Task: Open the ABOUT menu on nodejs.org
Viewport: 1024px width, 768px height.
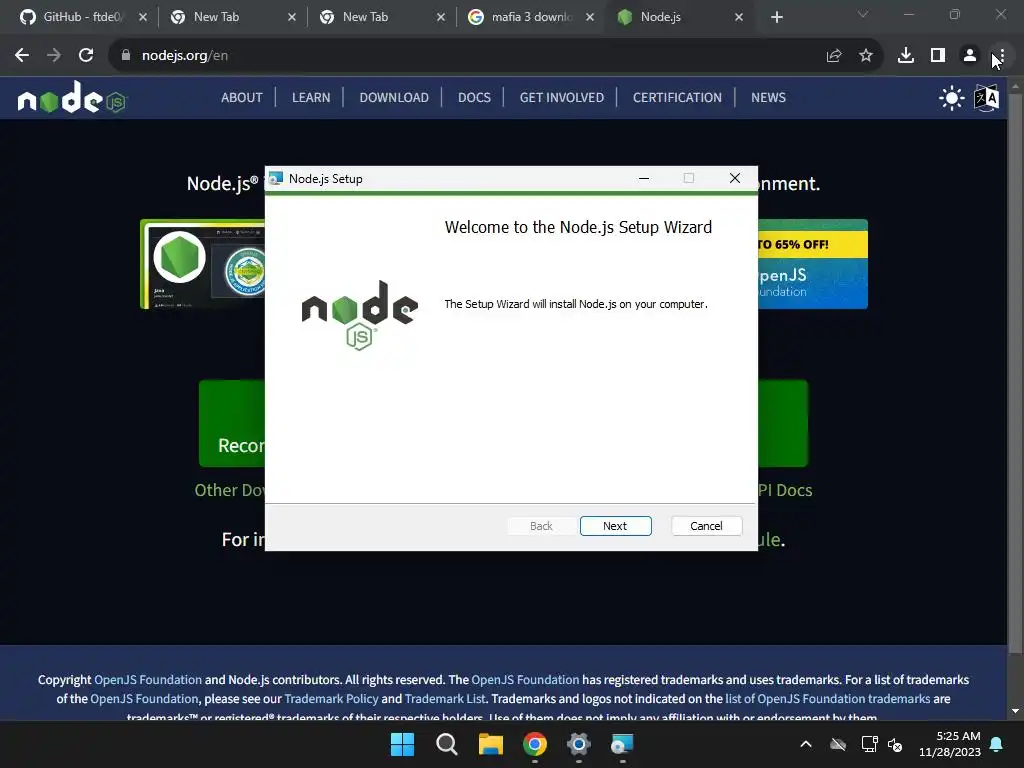Action: pos(242,97)
